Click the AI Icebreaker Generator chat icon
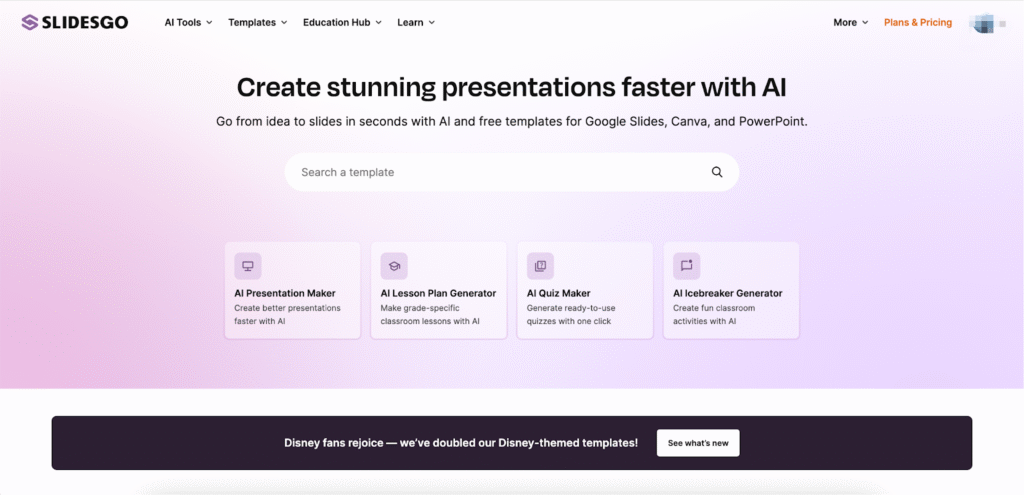The image size is (1024, 495). click(686, 266)
